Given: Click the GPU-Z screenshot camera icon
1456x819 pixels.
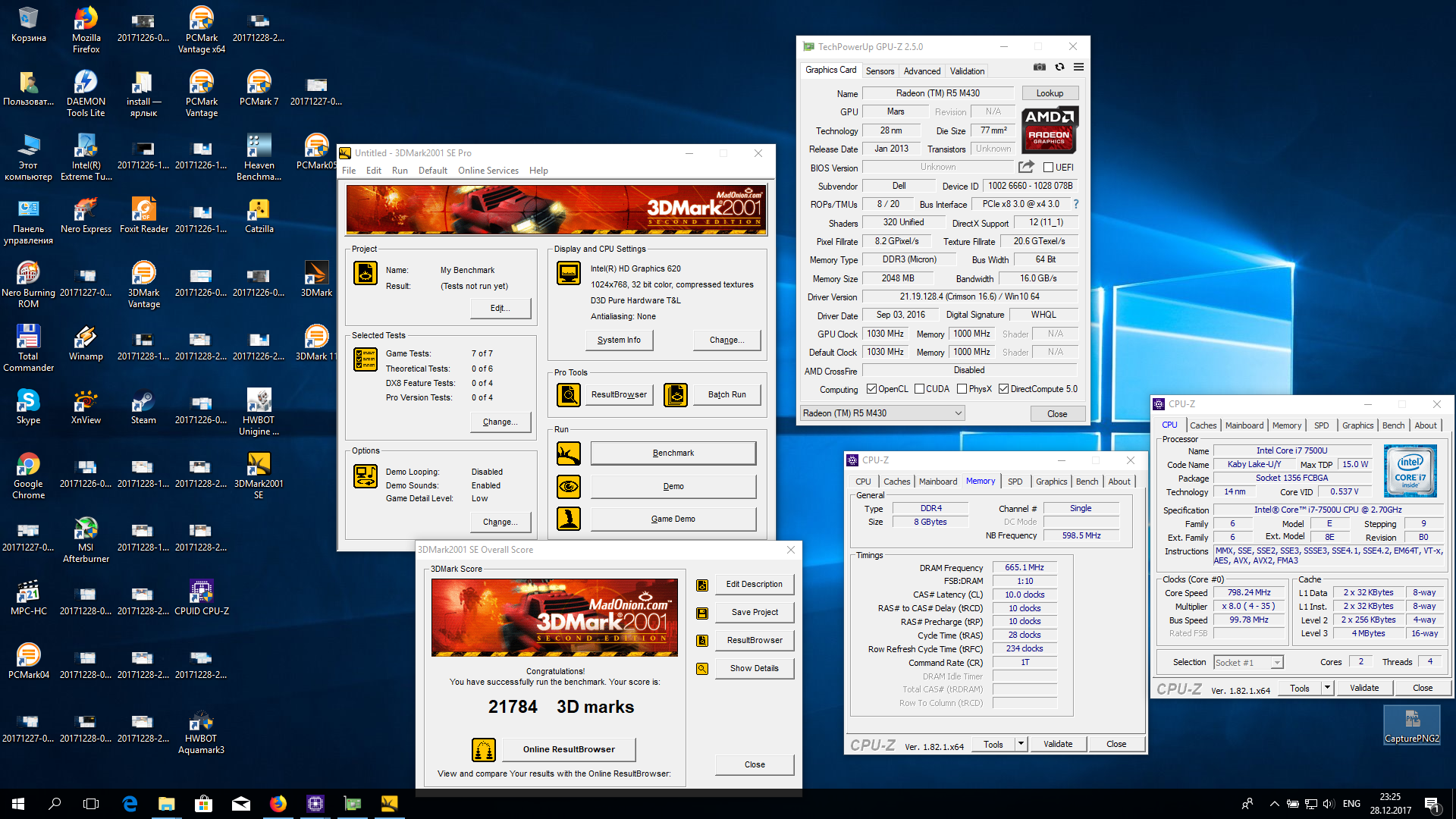Looking at the screenshot, I should click(x=1040, y=67).
